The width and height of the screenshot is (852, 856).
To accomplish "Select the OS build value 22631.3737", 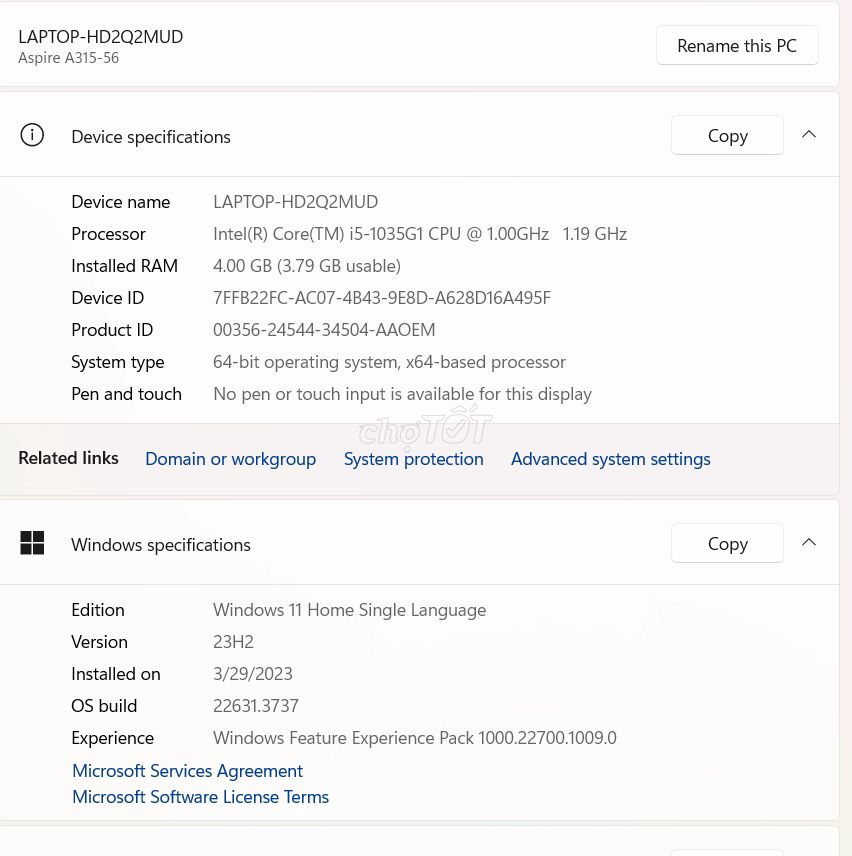I will [x=255, y=706].
